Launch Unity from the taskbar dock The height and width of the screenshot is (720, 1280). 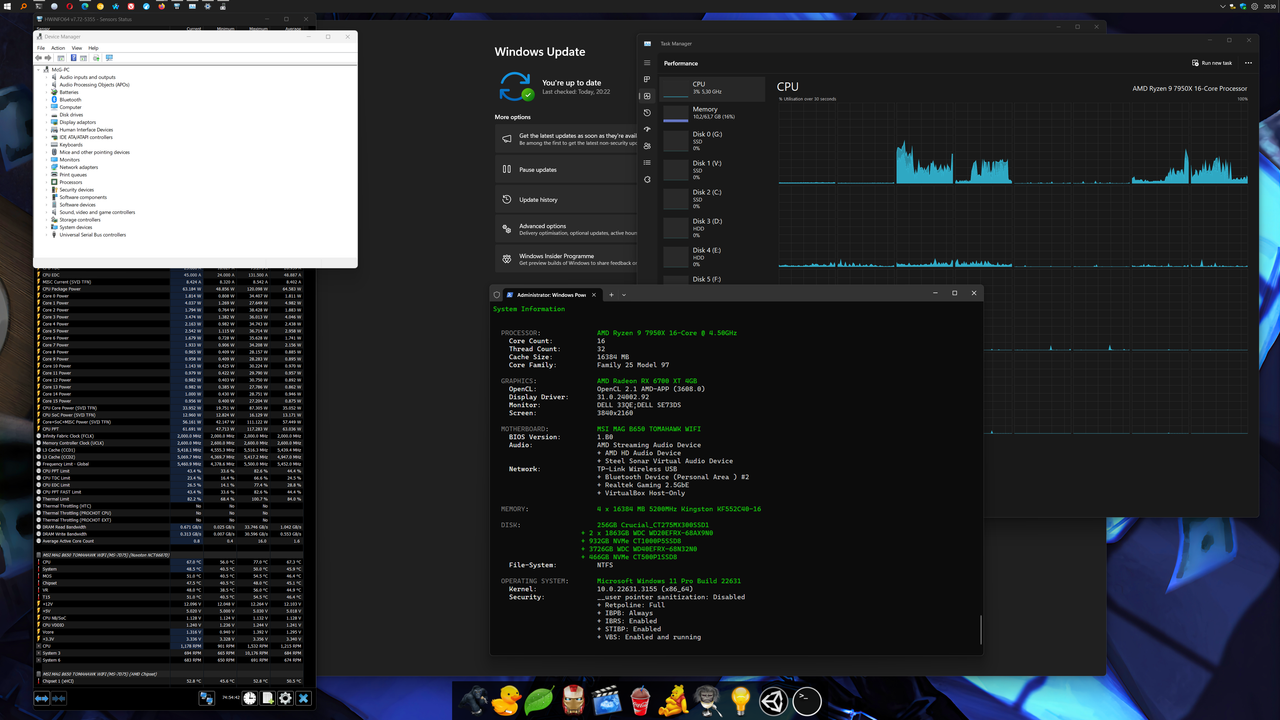click(x=772, y=701)
